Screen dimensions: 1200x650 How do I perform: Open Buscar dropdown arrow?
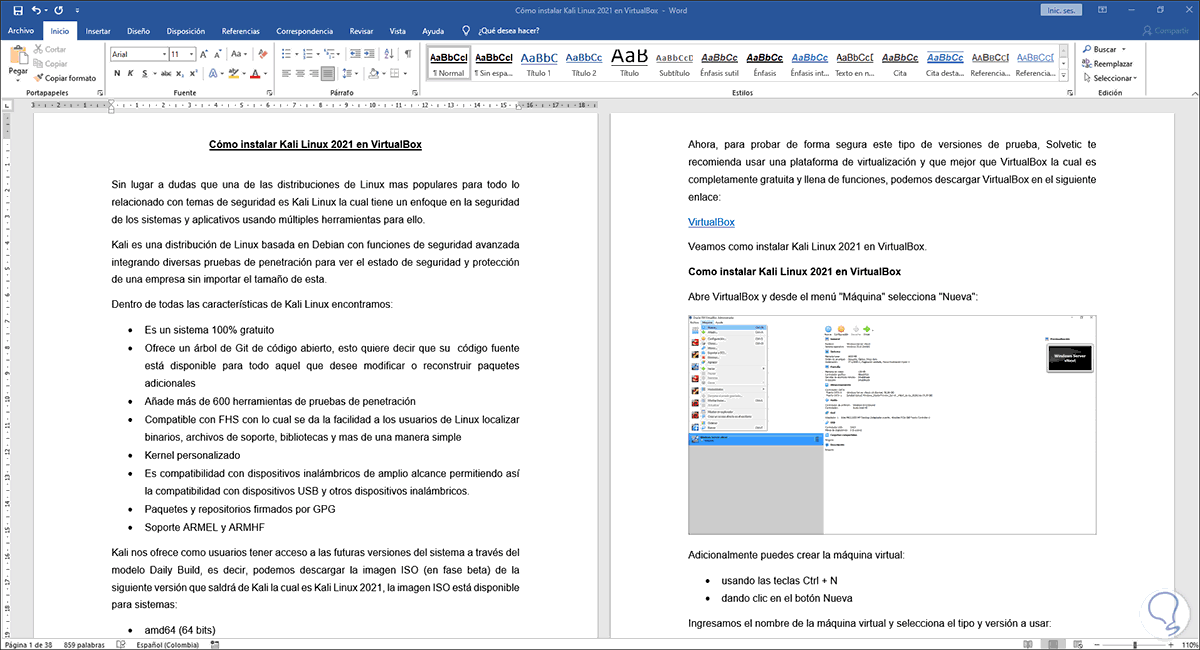pyautogui.click(x=1124, y=49)
